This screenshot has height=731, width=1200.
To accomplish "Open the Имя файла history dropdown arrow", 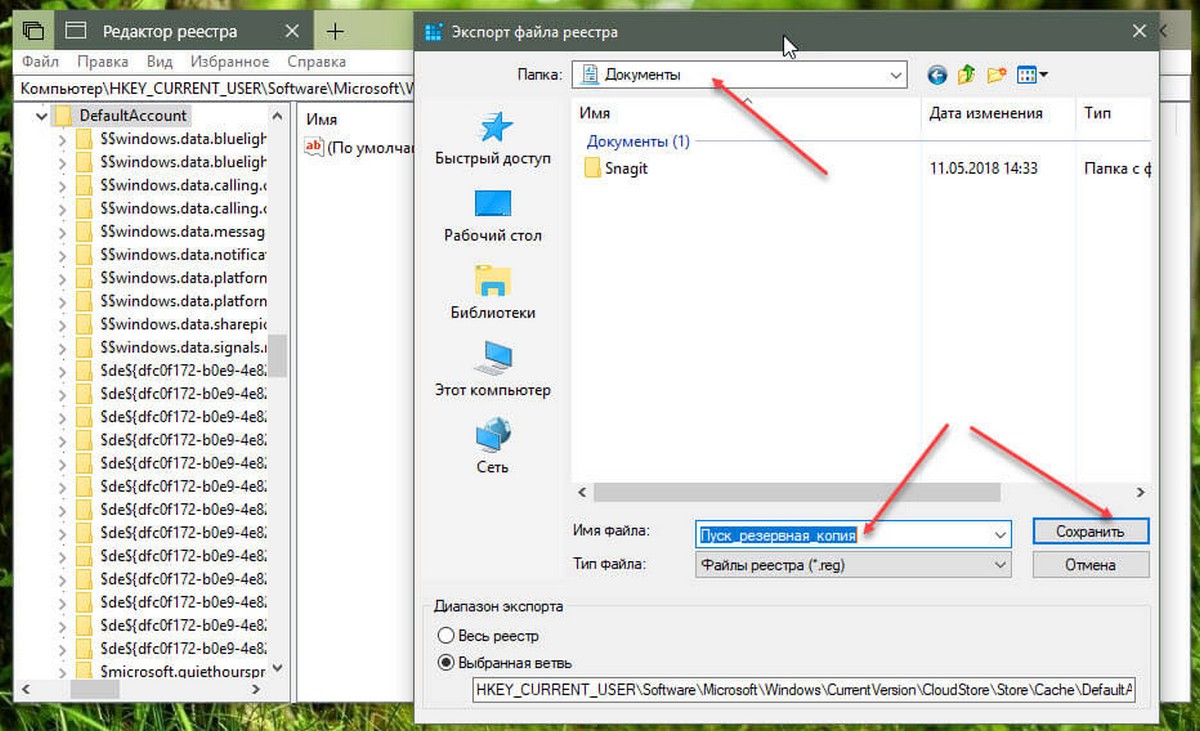I will 1000,535.
